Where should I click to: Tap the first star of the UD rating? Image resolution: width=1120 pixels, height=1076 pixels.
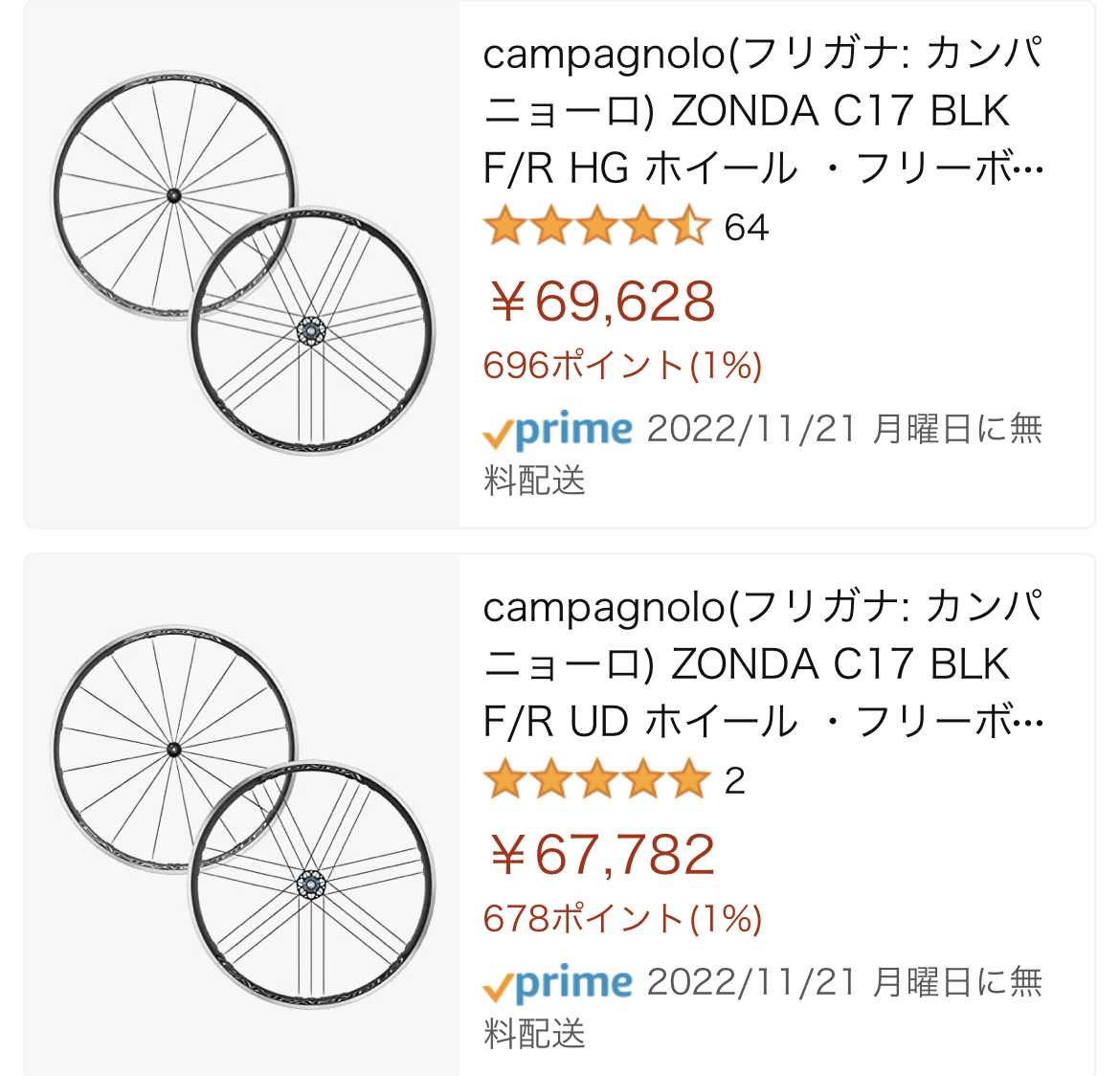504,781
